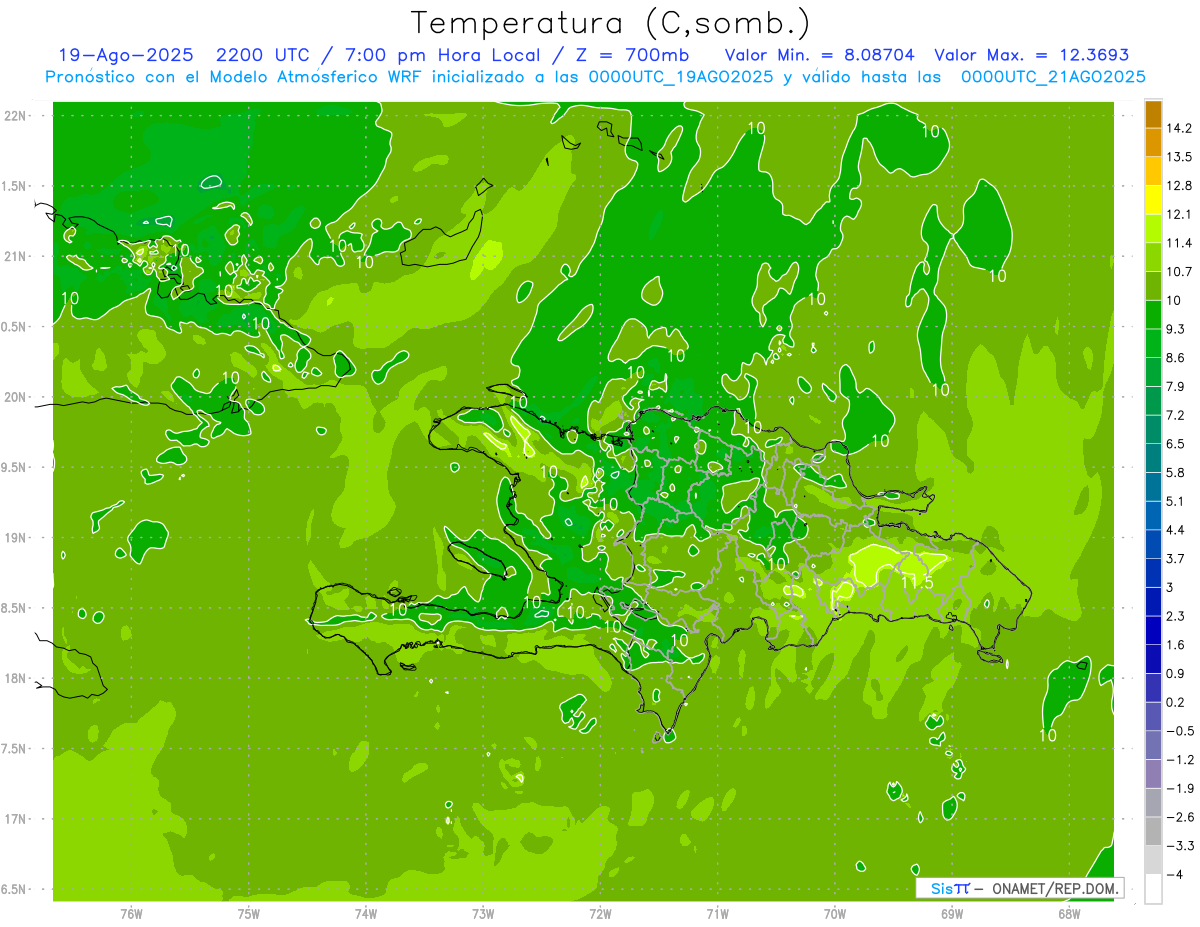Click legend value '12.1'
The image size is (1200, 927).
(1179, 214)
